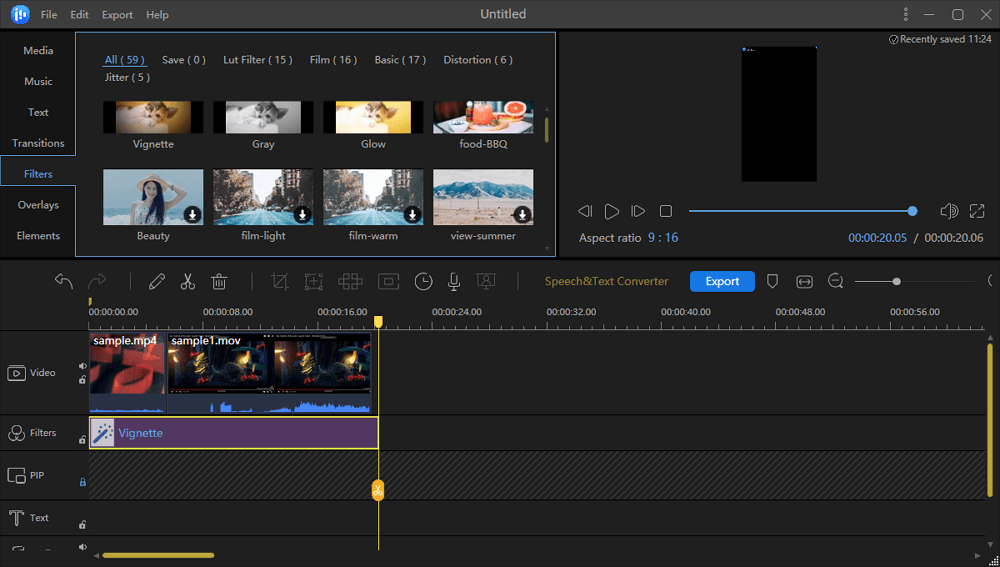Image resolution: width=1000 pixels, height=567 pixels.
Task: Open the Export menu in menu bar
Action: pos(117,15)
